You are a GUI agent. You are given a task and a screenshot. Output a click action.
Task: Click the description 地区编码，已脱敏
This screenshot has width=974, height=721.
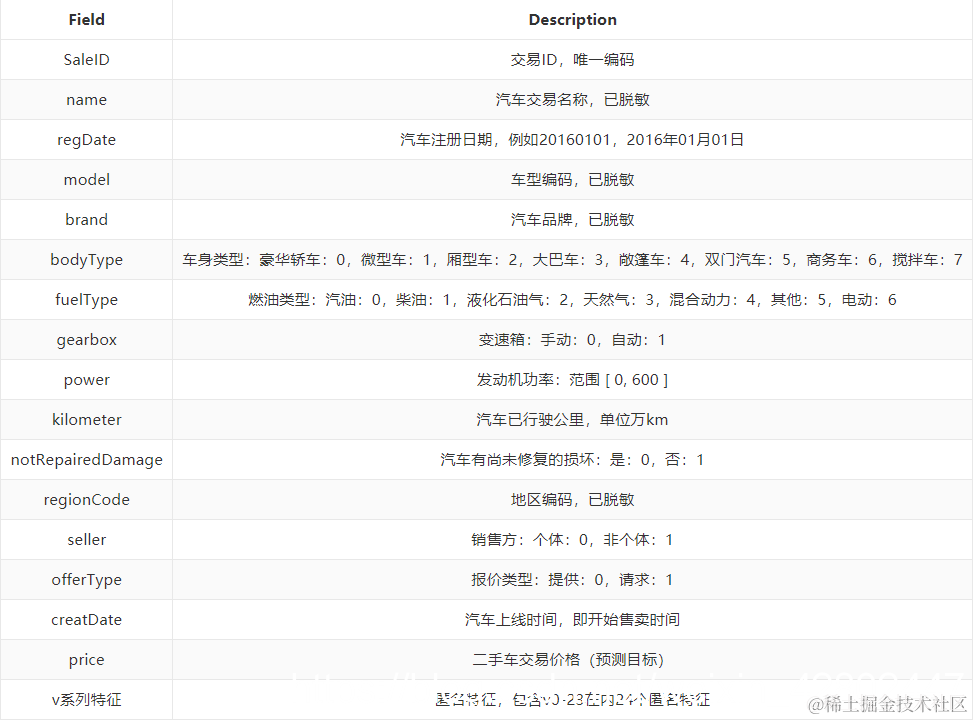(573, 499)
